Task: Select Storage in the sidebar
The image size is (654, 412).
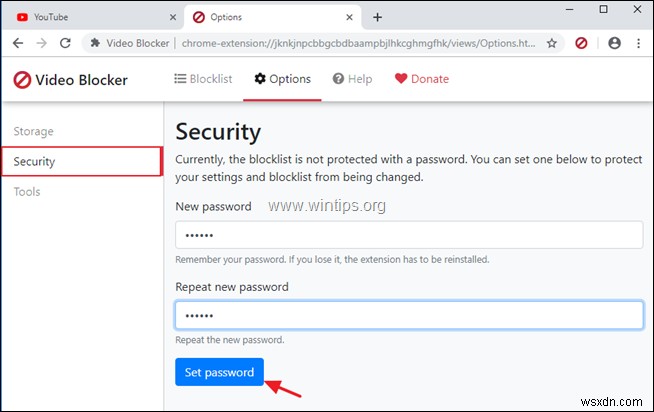Action: point(34,131)
